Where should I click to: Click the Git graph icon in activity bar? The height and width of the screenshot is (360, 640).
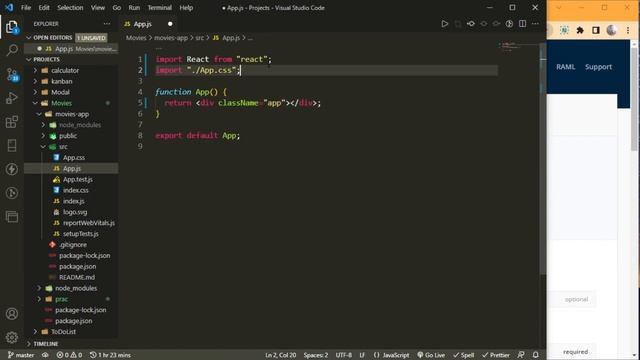click(12, 193)
